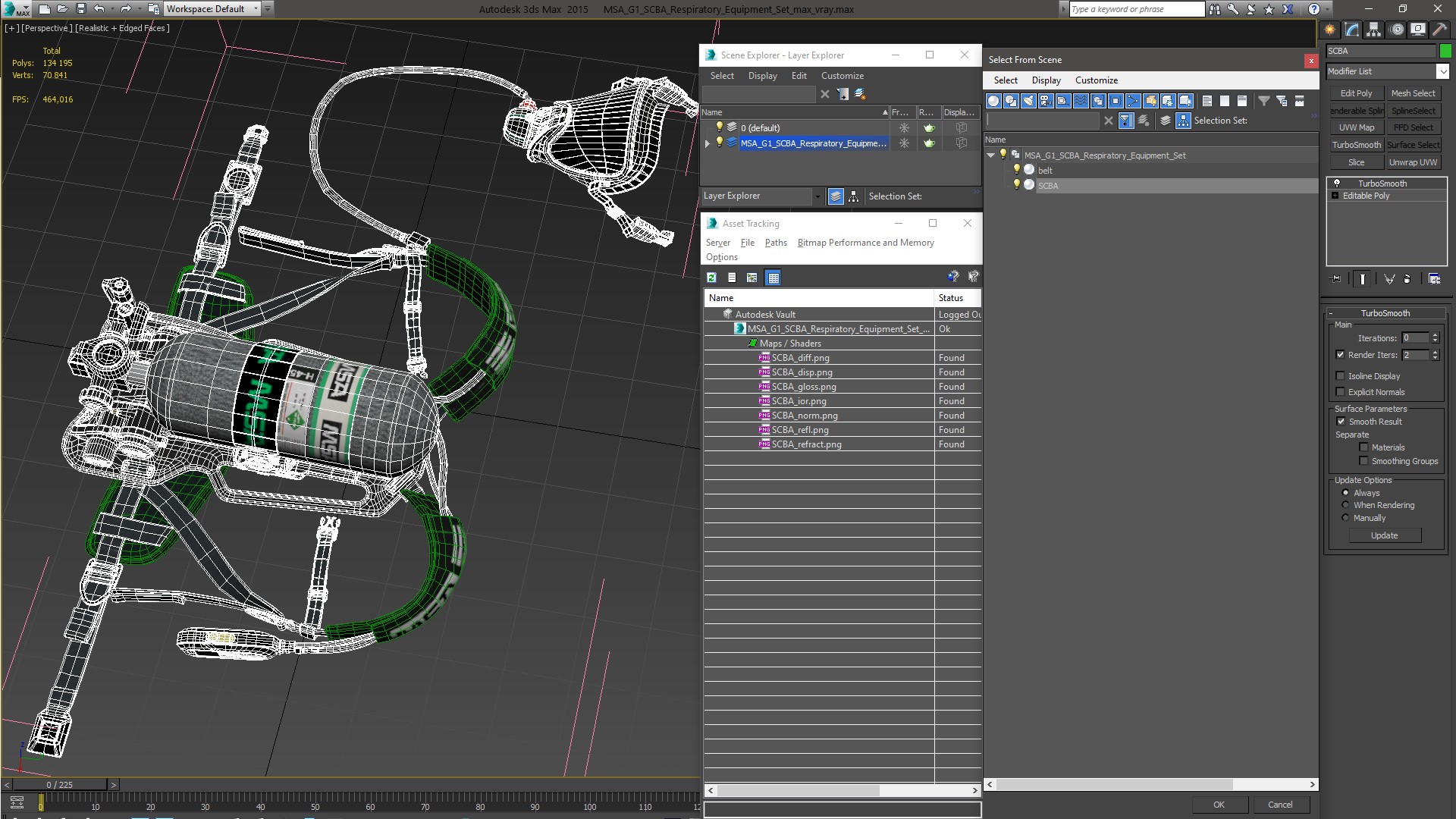Expand the Editable Poly stack entry
The width and height of the screenshot is (1456, 819).
point(1335,196)
